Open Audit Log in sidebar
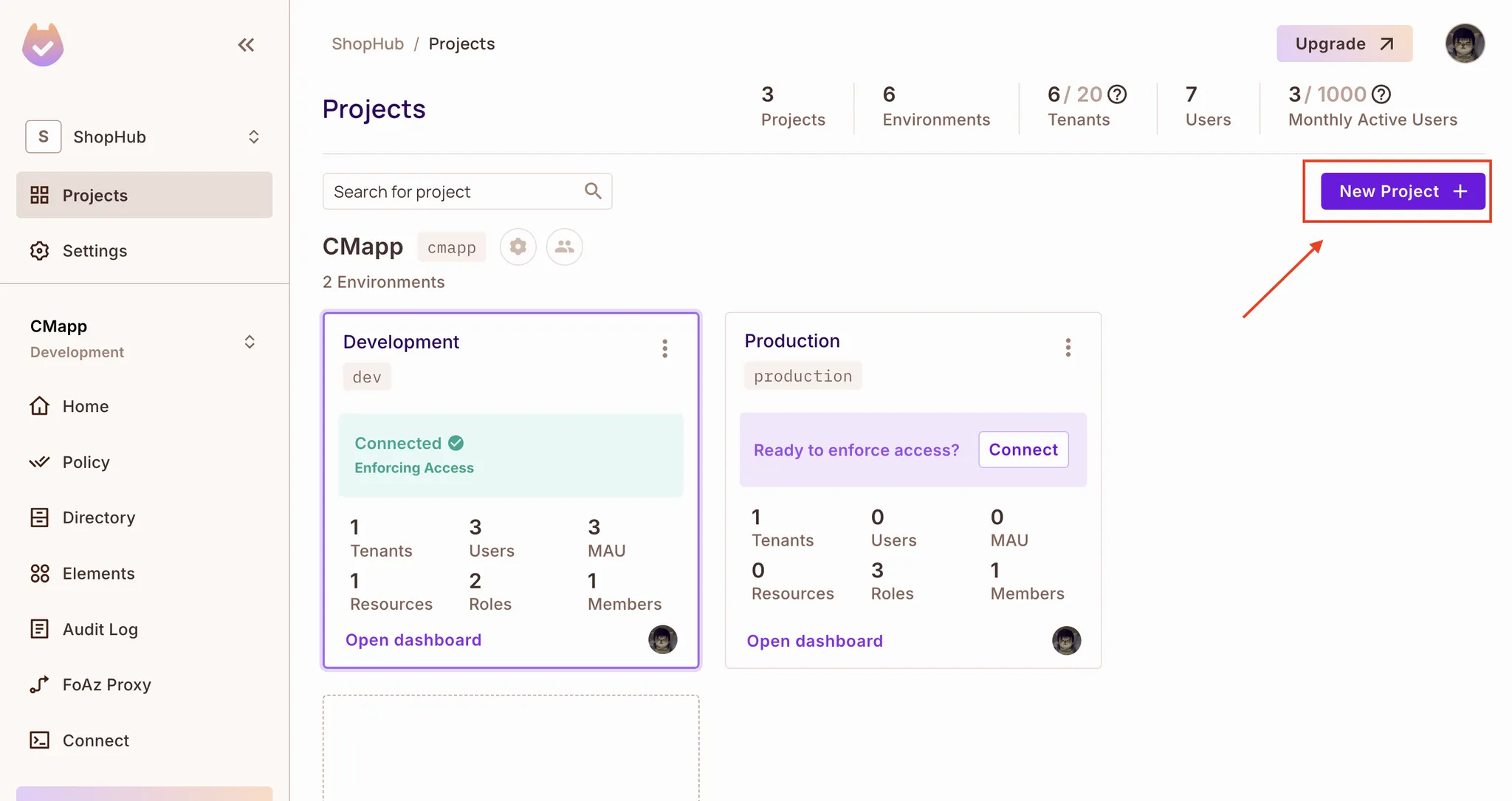Viewport: 1512px width, 801px height. (100, 629)
